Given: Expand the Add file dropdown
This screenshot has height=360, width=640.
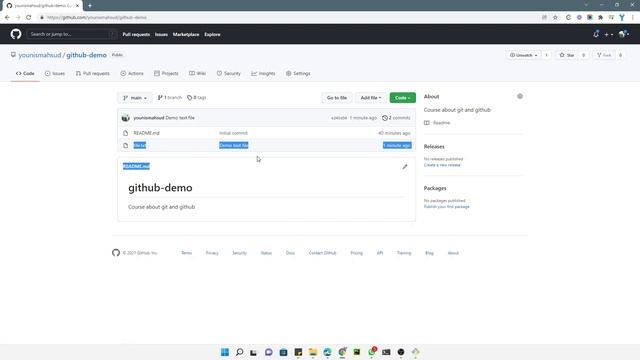Looking at the screenshot, I should [371, 98].
